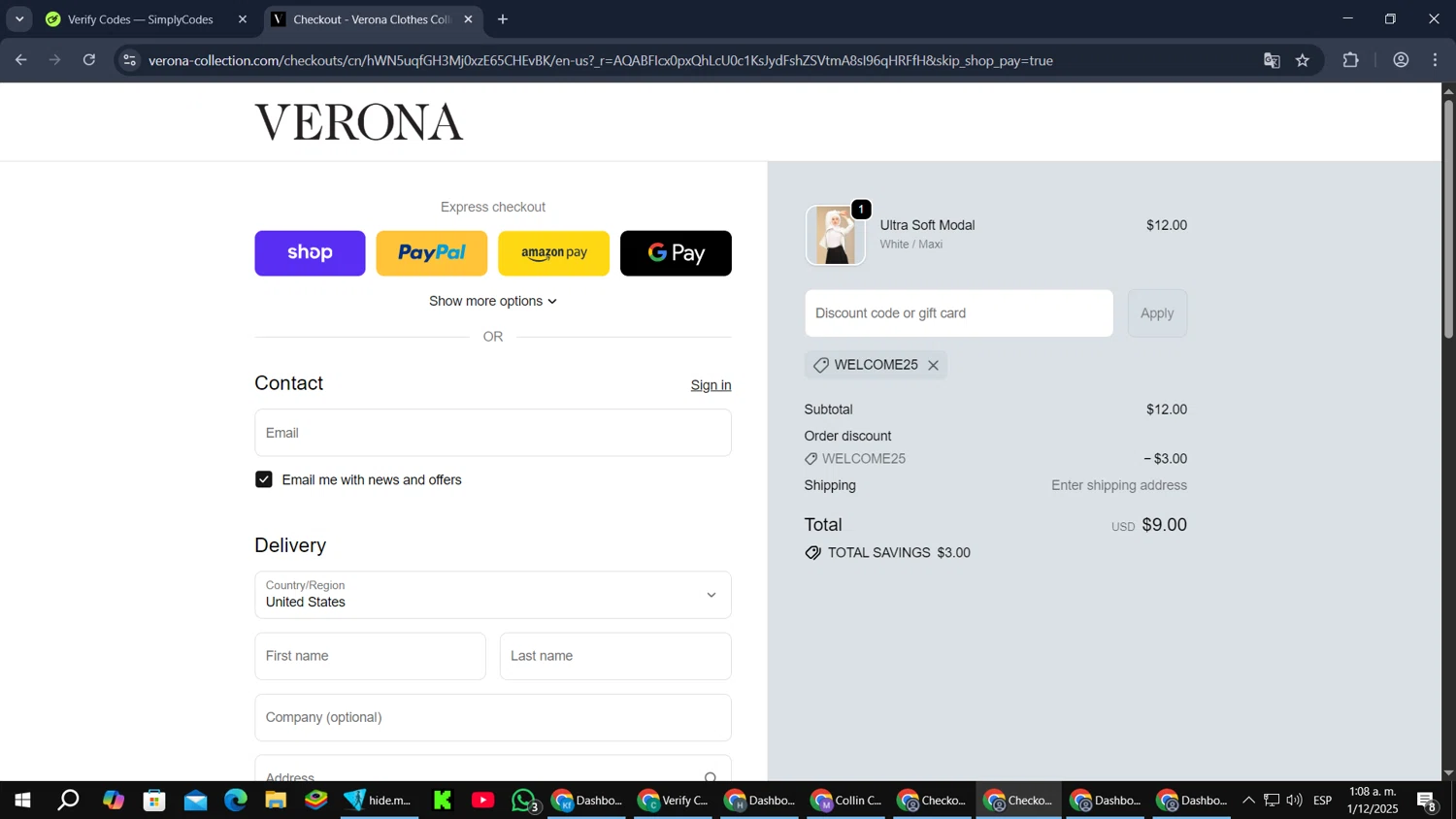Open Microsoft Store from the taskbar
This screenshot has height=819, width=1456.
[x=154, y=801]
